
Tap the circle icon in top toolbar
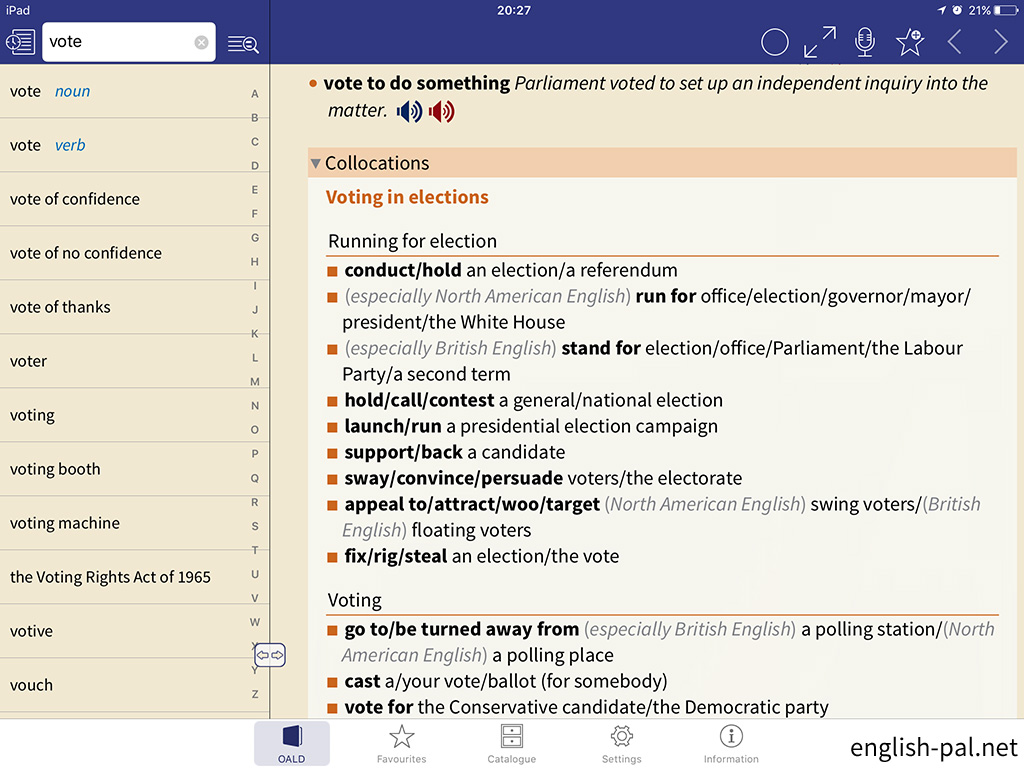click(775, 42)
